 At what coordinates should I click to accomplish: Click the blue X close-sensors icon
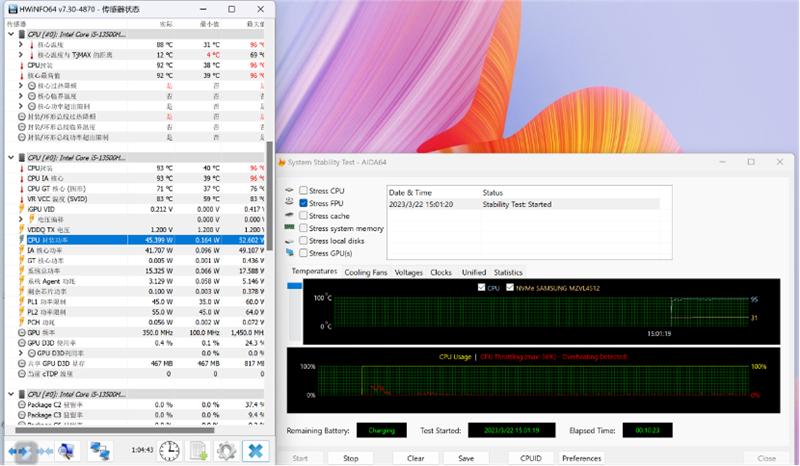(256, 451)
